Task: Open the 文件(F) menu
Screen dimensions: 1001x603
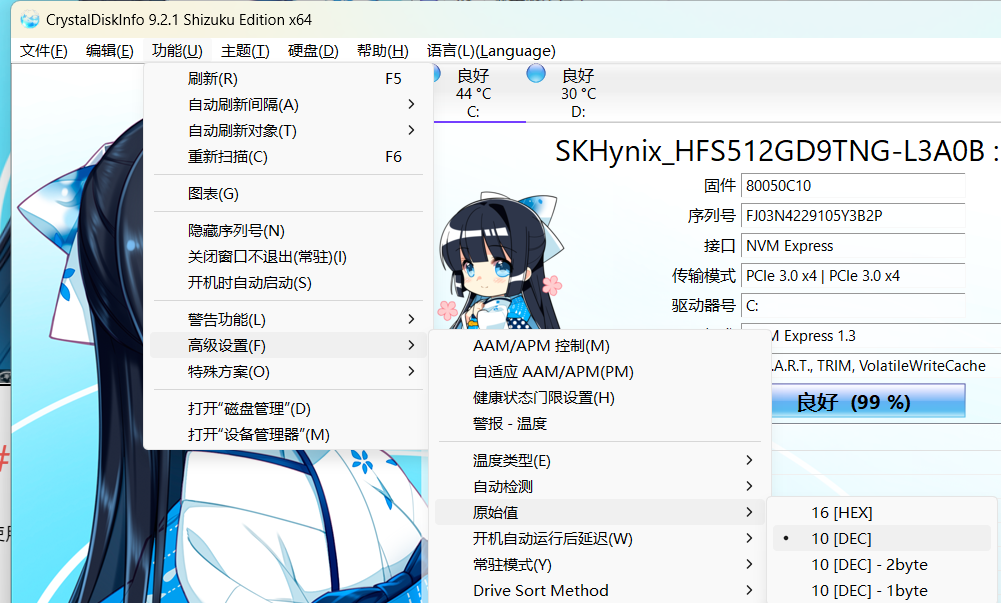Action: pos(43,50)
